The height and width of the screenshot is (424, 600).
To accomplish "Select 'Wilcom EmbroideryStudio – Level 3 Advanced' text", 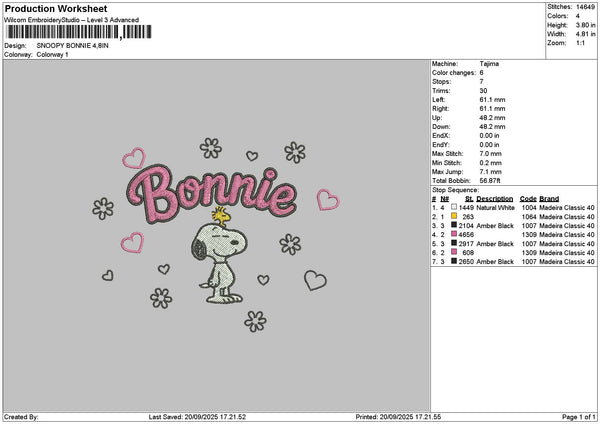I will 72,20.
